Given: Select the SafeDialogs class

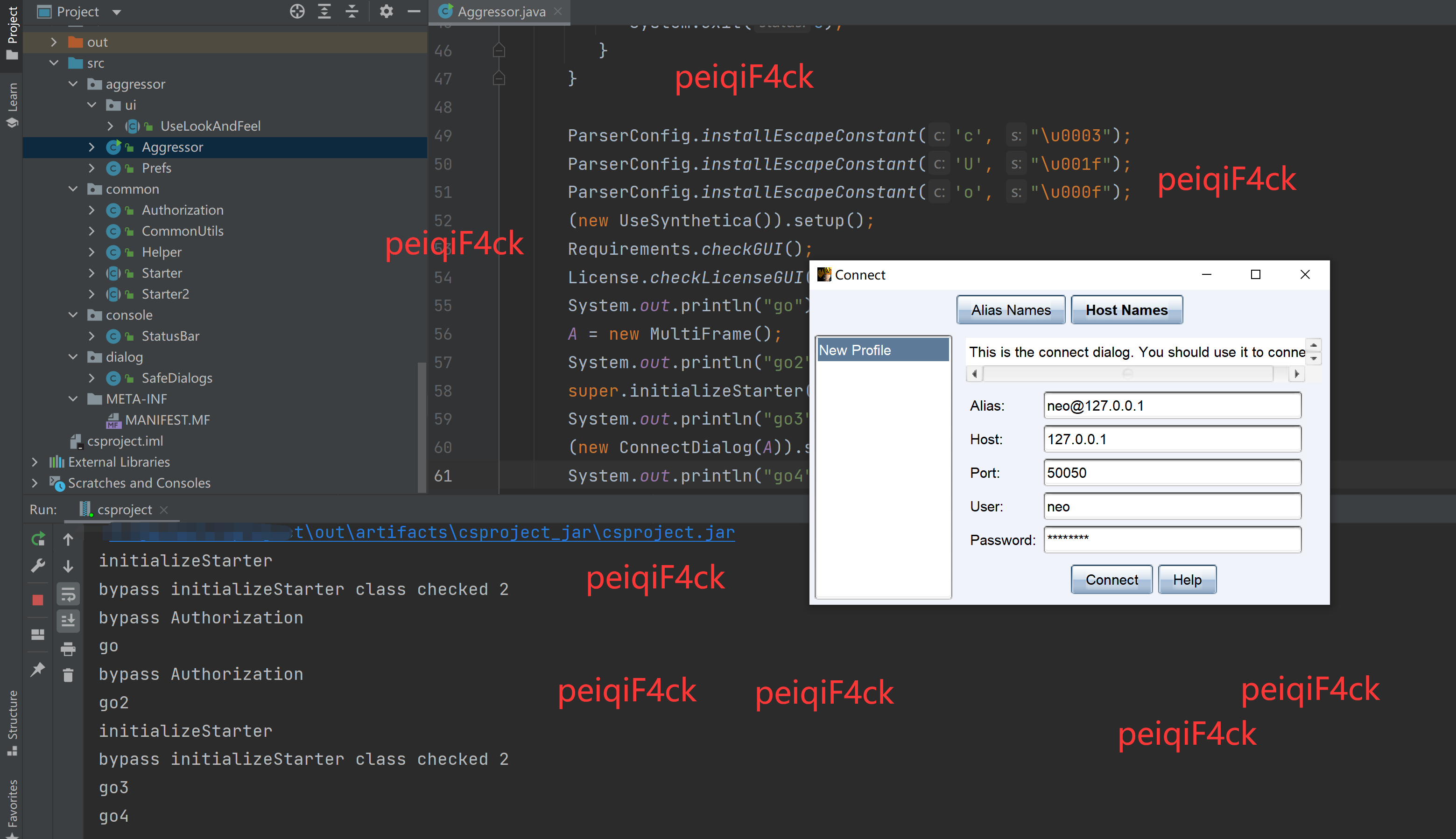Looking at the screenshot, I should pos(176,378).
